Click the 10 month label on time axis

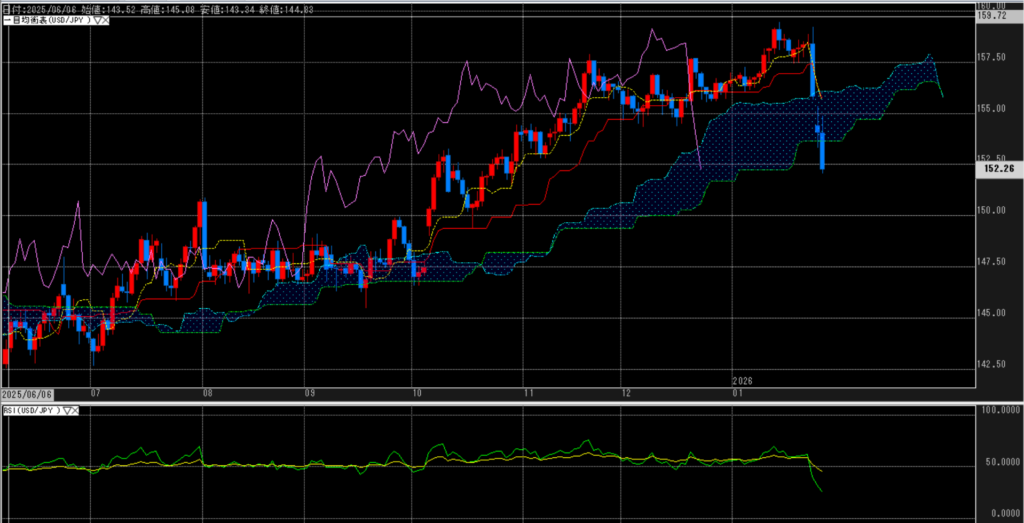pos(417,394)
